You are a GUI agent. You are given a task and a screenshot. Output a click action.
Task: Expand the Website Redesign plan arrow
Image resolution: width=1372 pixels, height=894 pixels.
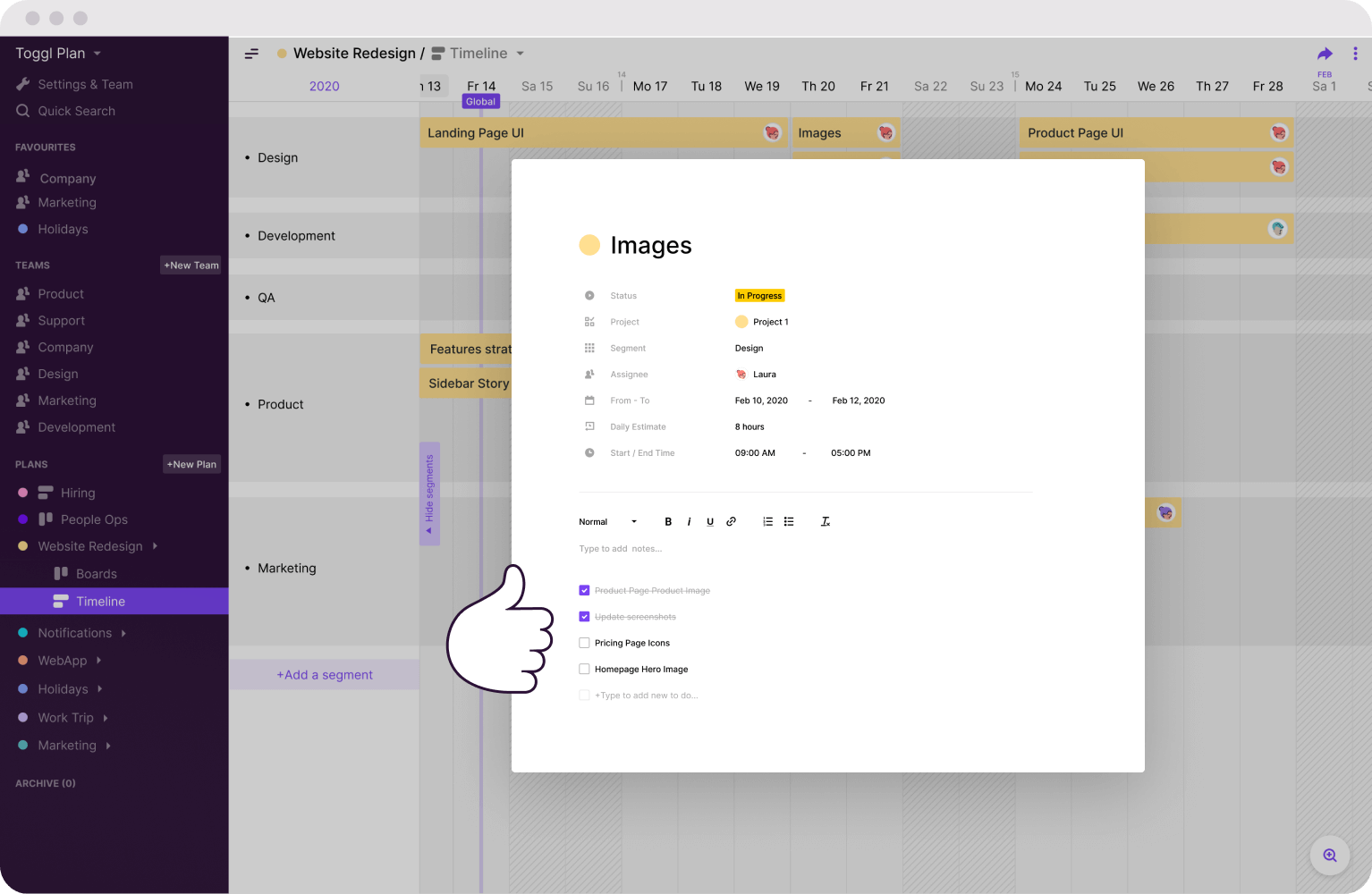click(155, 546)
